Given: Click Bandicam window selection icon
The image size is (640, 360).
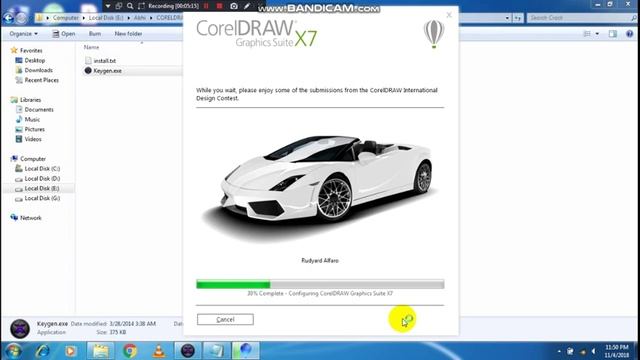Looking at the screenshot, I should point(119,6).
